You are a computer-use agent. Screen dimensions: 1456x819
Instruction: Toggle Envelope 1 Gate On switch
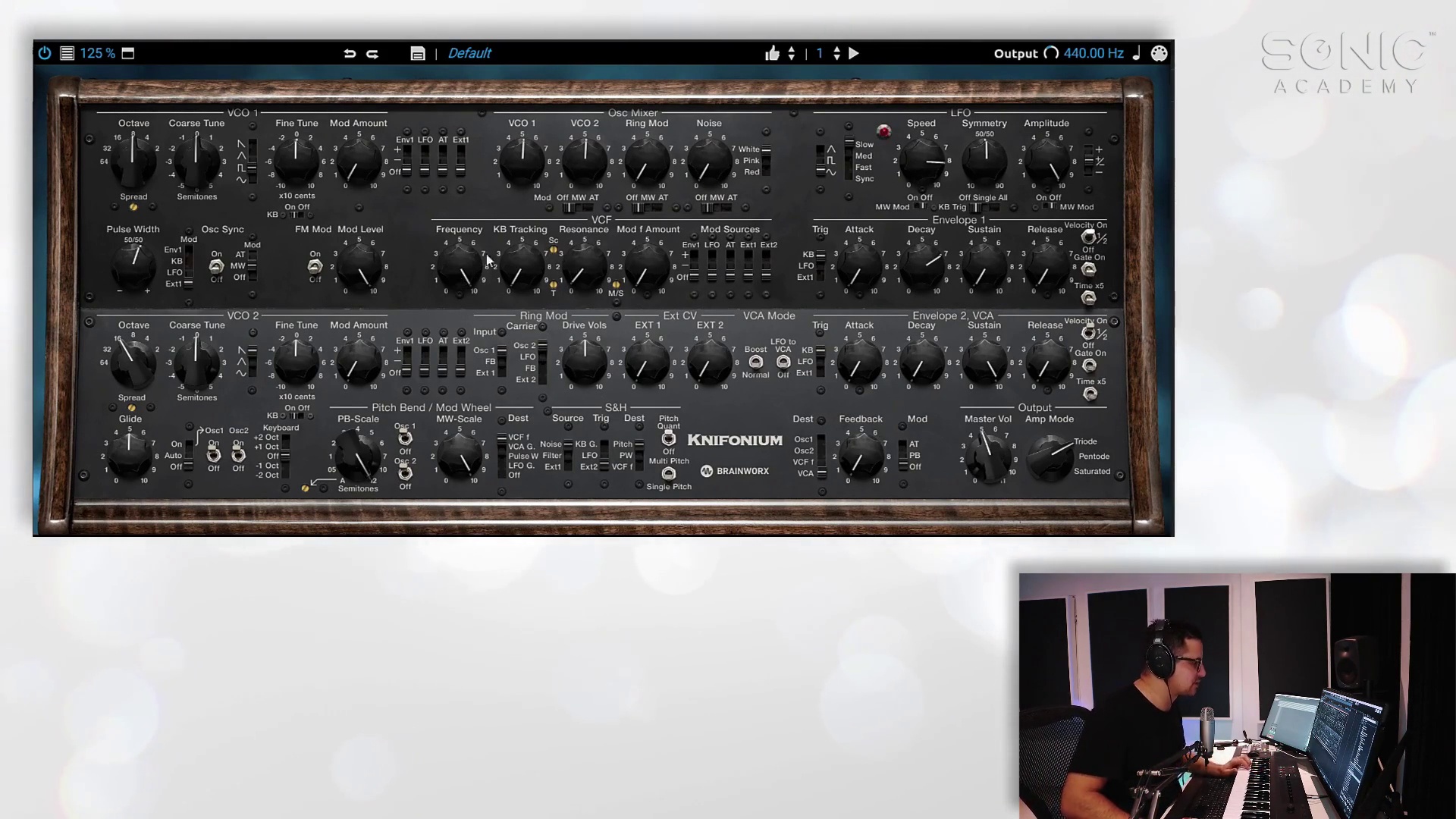coord(1089,269)
